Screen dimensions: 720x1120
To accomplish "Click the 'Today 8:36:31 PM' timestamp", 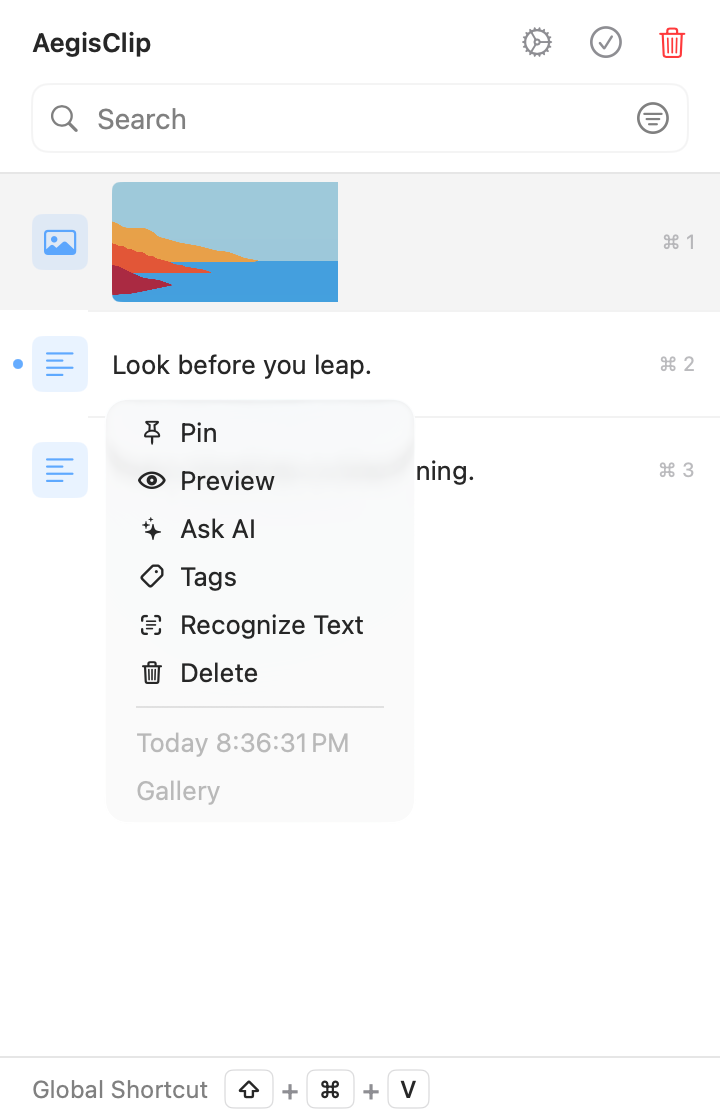I will click(x=243, y=743).
